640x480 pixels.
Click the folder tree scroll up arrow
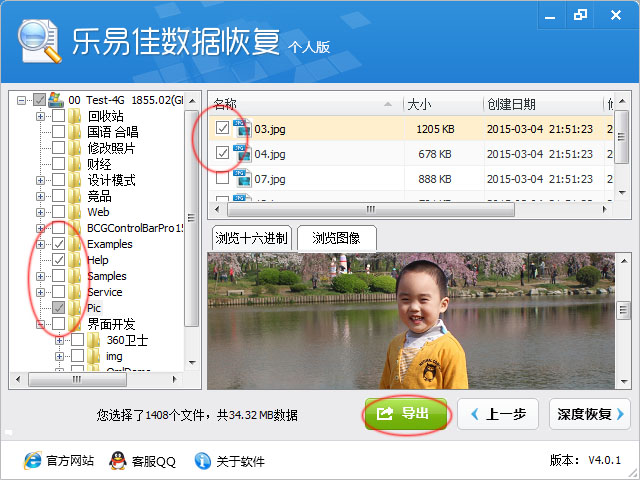[x=192, y=101]
